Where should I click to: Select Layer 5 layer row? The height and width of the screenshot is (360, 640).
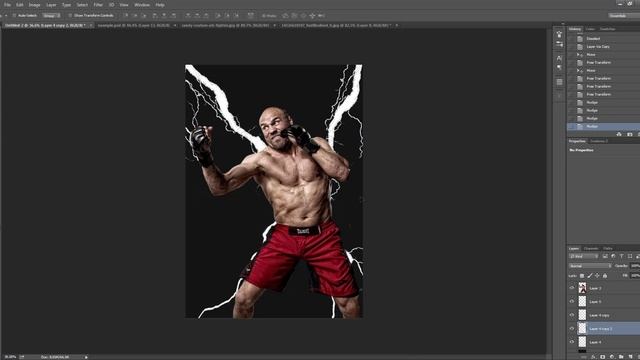pos(604,302)
